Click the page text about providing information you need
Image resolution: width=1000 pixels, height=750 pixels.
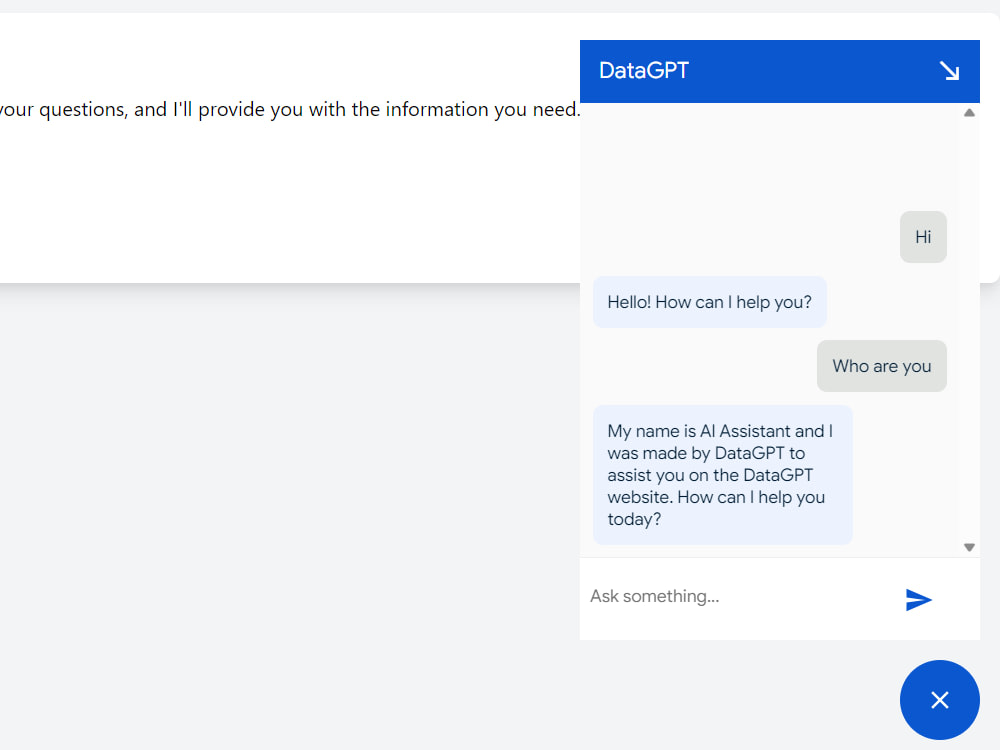(290, 110)
